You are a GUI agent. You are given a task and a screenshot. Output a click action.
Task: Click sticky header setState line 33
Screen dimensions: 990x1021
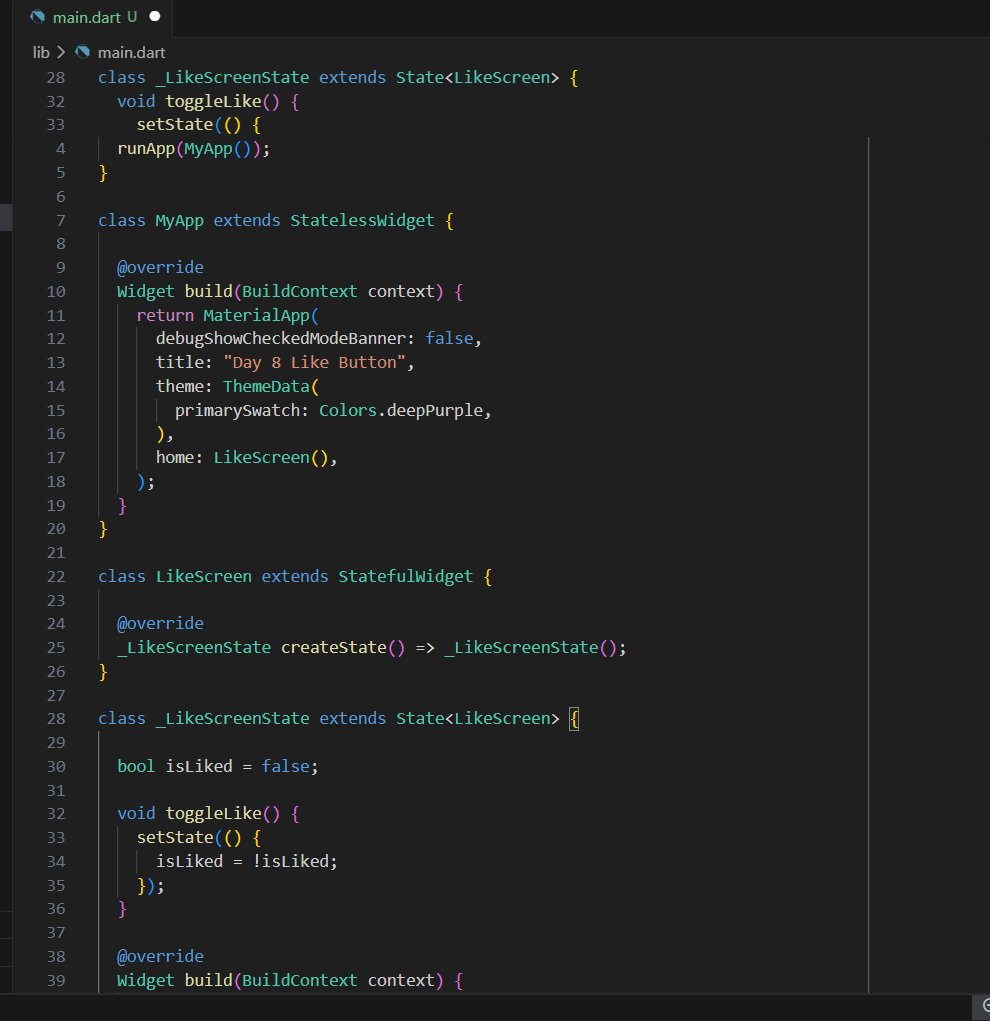pyautogui.click(x=199, y=124)
